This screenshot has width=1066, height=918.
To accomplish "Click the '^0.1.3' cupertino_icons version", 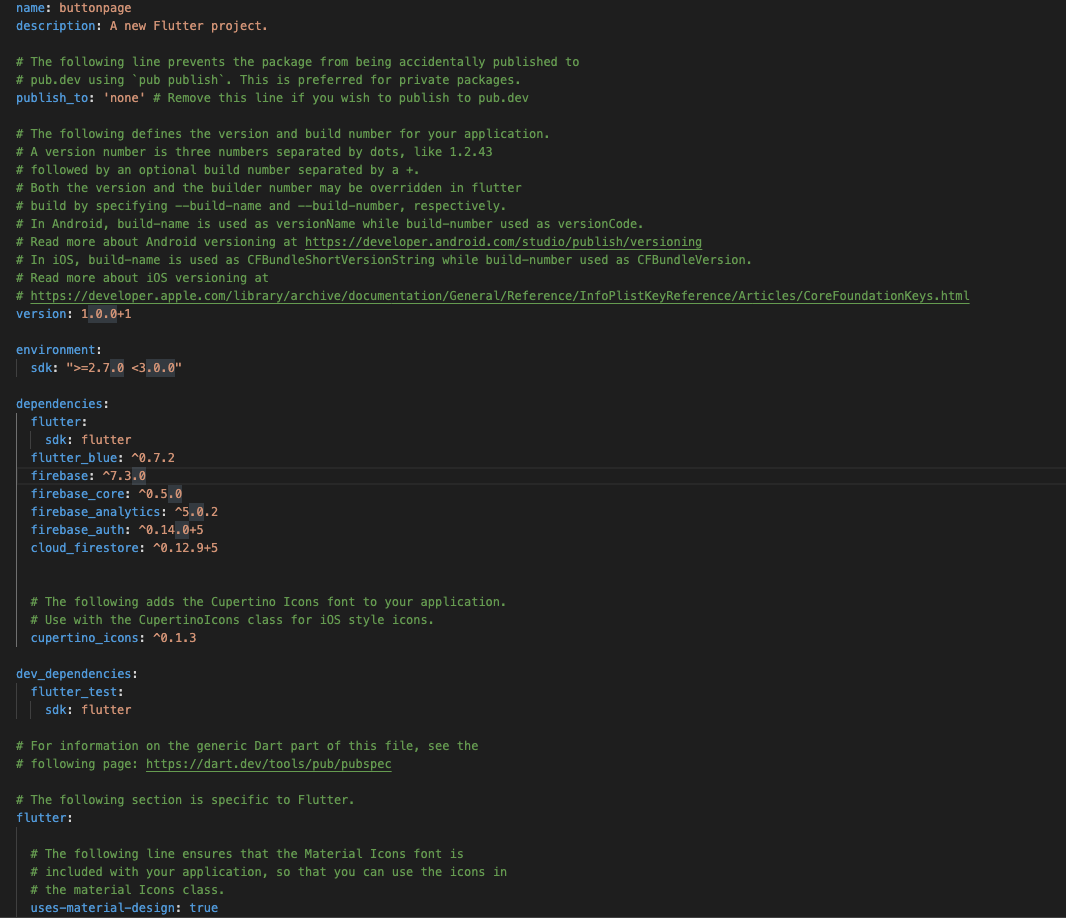I will (x=175, y=639).
